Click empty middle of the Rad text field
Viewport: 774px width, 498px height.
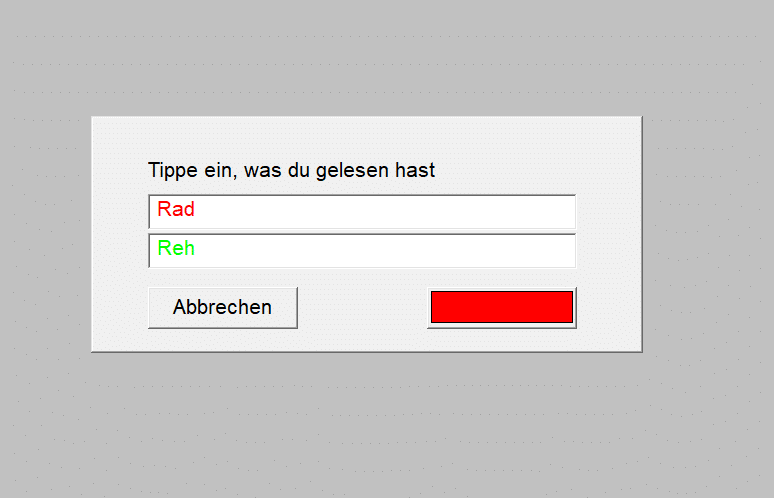pos(380,211)
